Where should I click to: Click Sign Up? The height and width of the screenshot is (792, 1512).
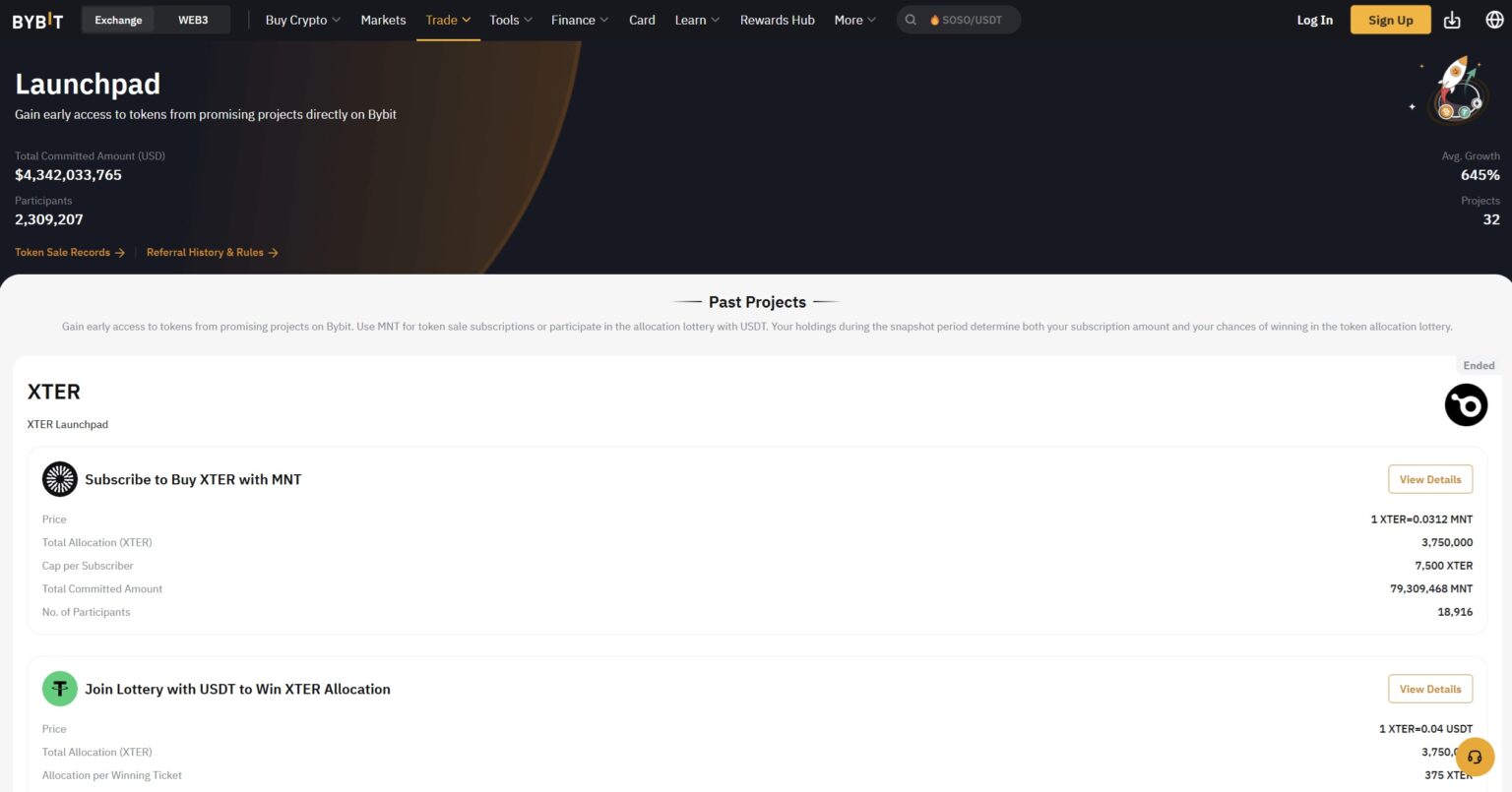(x=1390, y=19)
